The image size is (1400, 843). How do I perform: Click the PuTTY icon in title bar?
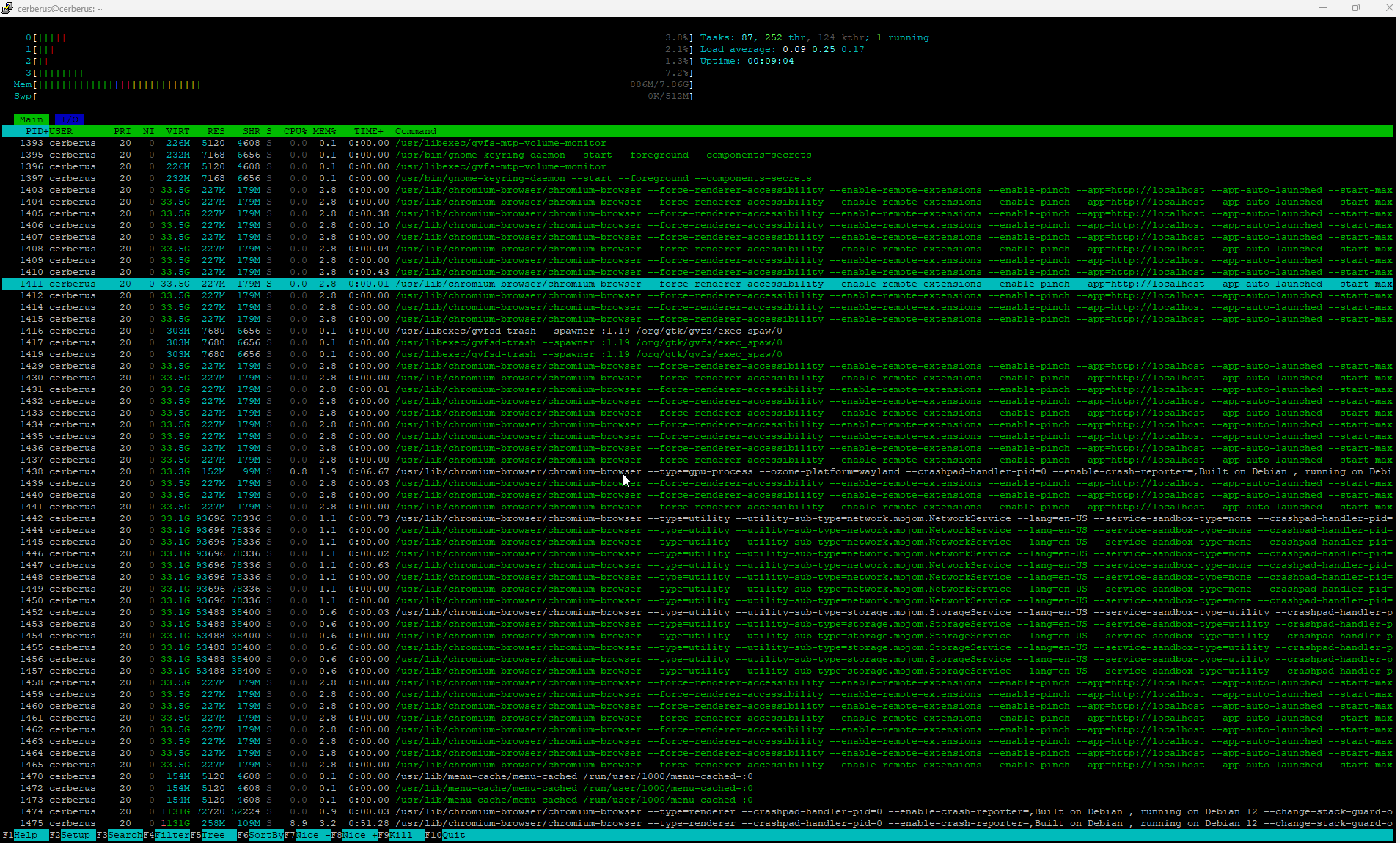[7, 8]
